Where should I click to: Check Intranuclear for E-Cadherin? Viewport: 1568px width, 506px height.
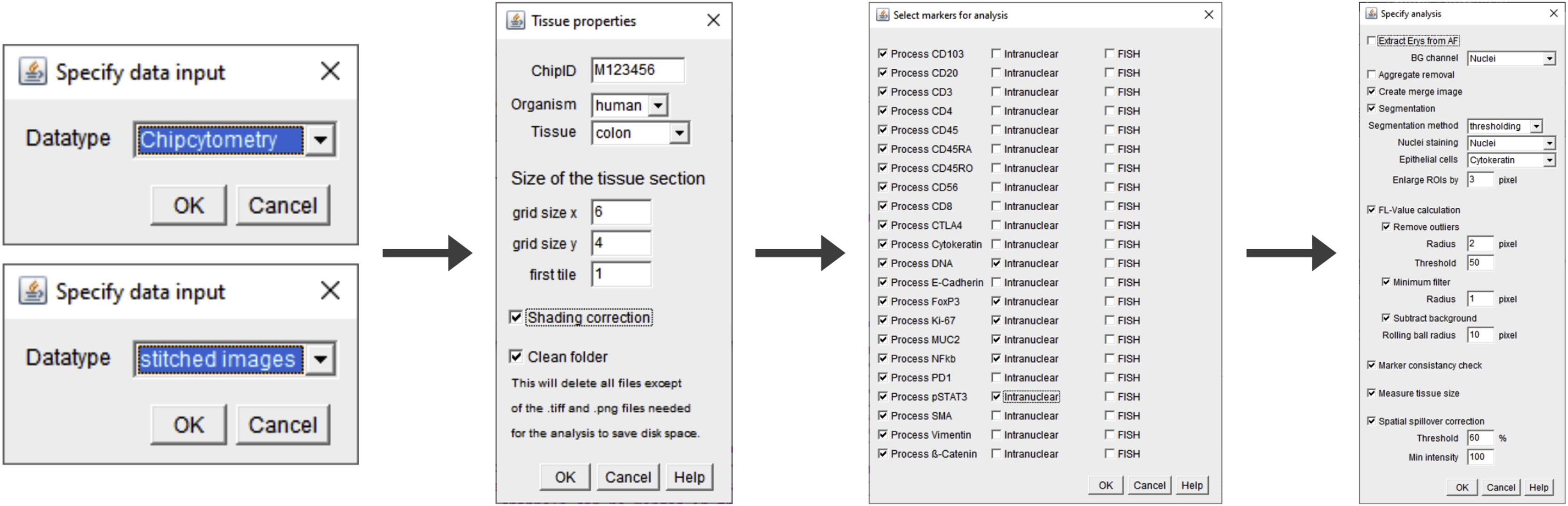point(996,282)
